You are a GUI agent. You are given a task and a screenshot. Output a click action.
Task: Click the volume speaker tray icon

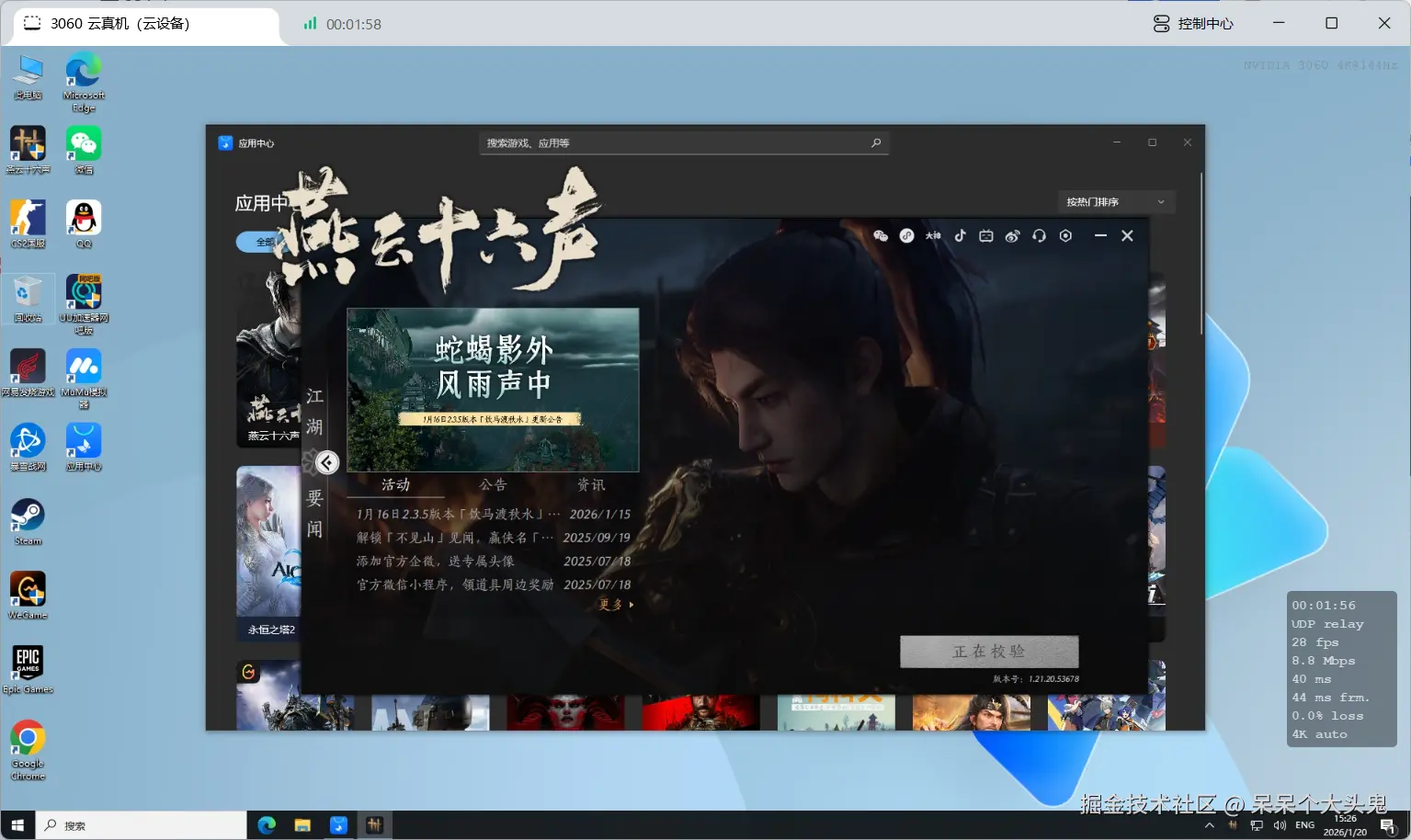pyautogui.click(x=1280, y=825)
